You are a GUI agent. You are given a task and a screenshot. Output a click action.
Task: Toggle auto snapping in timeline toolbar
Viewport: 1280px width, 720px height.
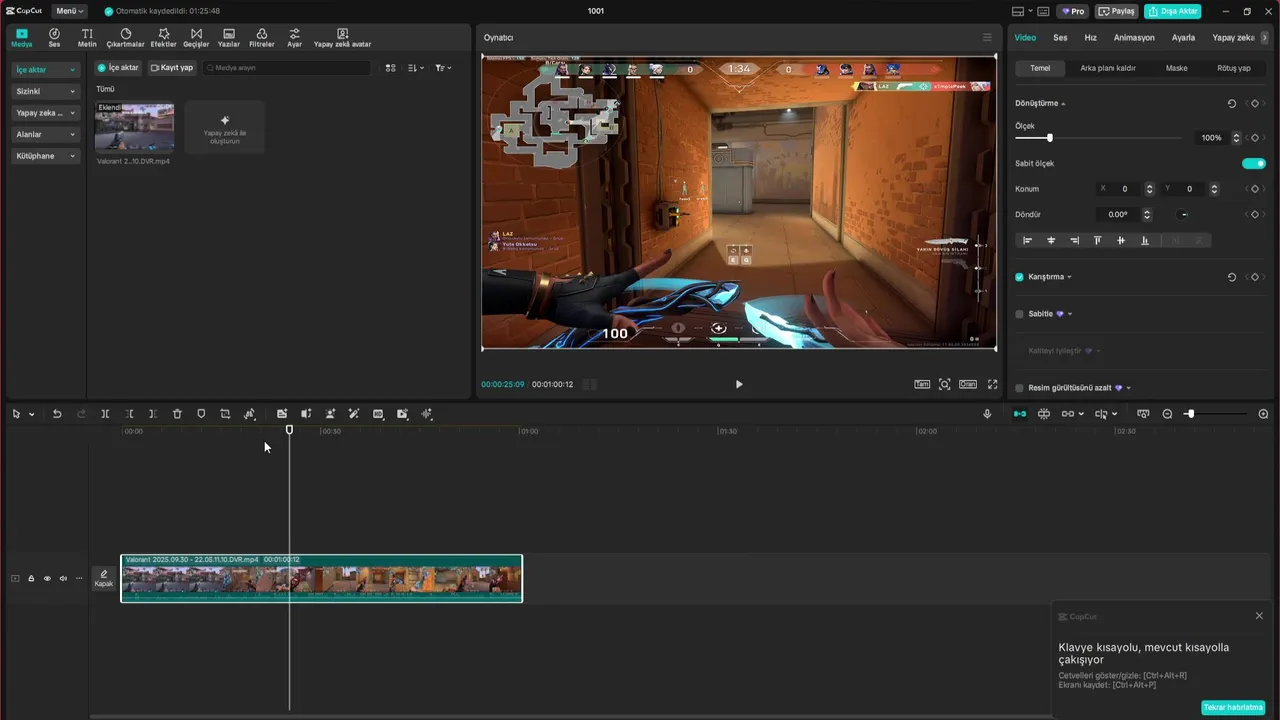point(1044,414)
